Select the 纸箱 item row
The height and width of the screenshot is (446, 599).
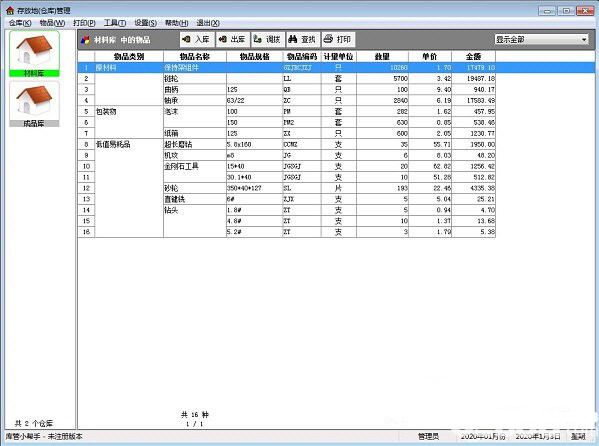[287, 133]
